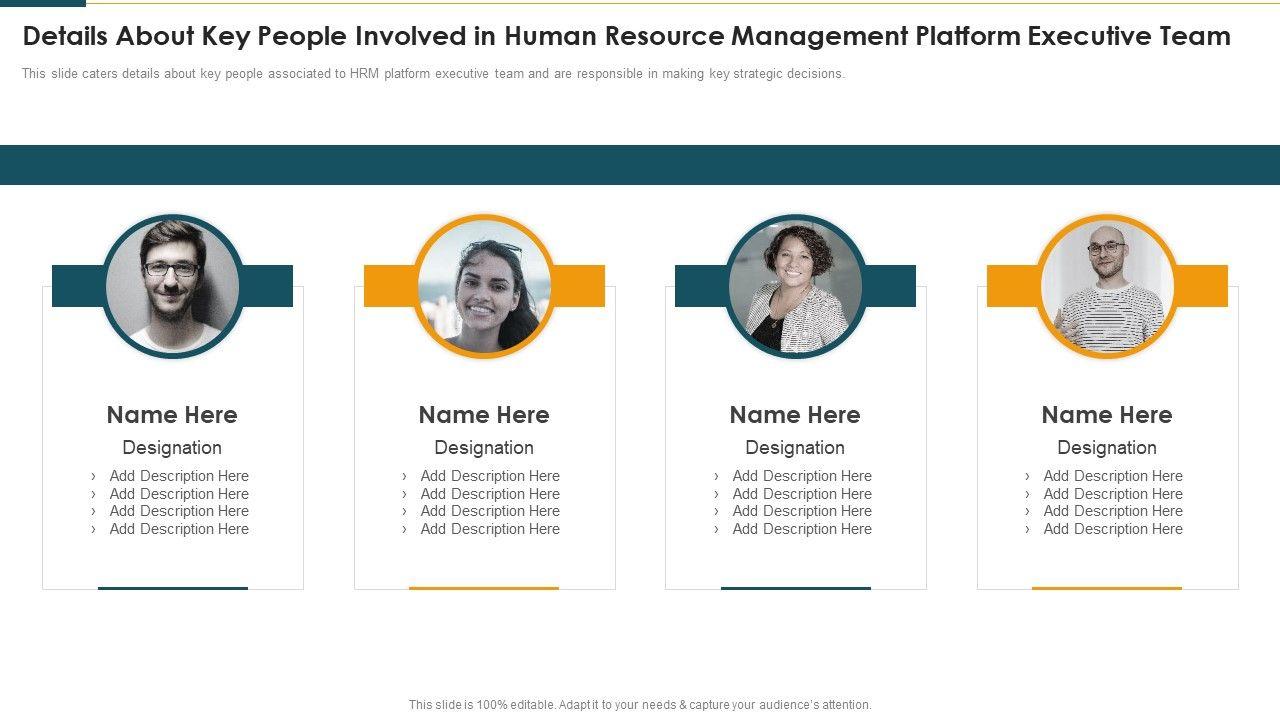Click the wide dark teal banner below the subtitle
The width and height of the screenshot is (1280, 720).
[x=640, y=165]
